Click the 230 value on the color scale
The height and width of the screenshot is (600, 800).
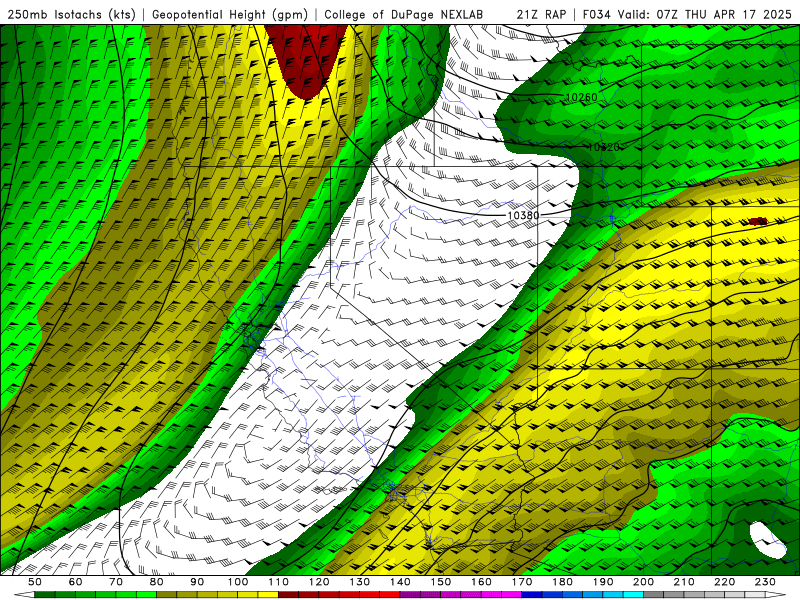pos(765,582)
